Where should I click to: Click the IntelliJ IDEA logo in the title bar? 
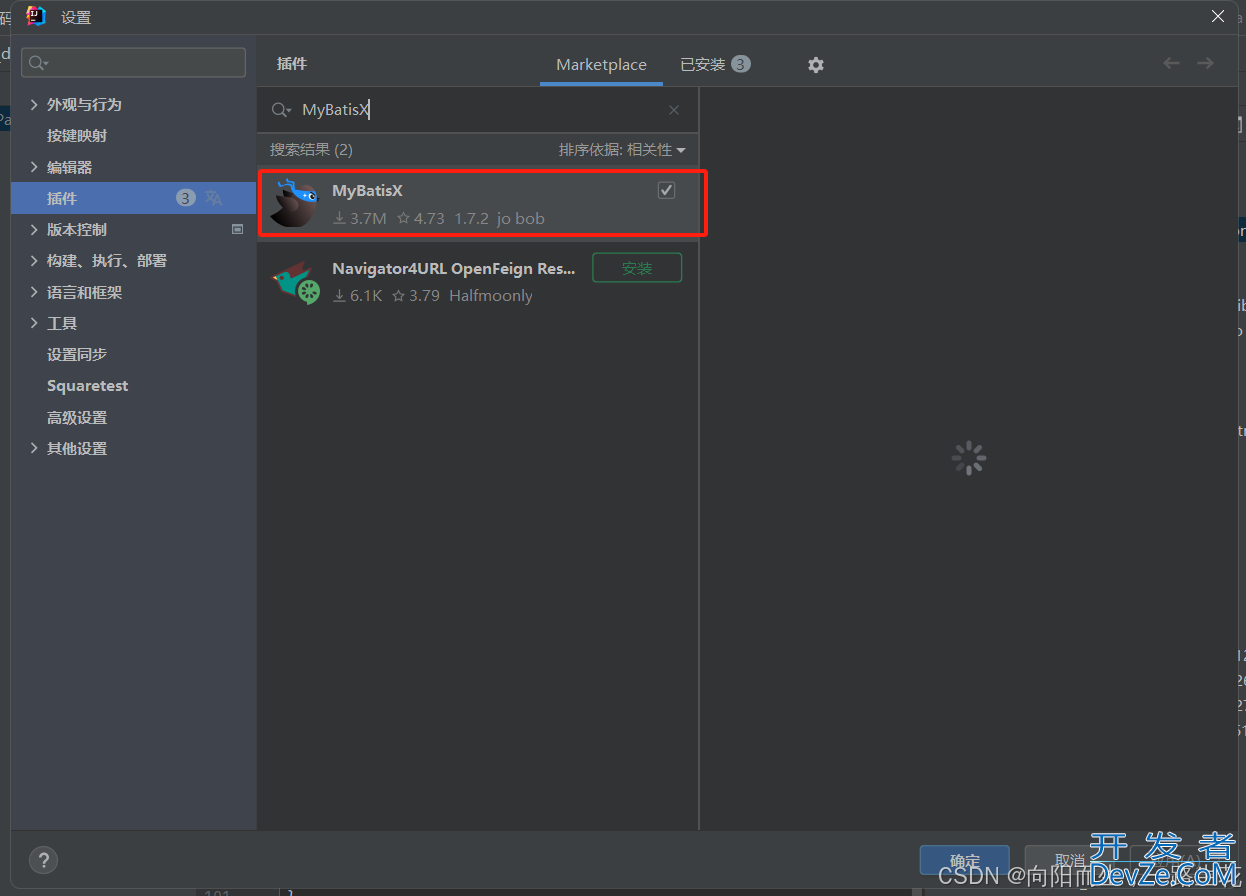[36, 16]
